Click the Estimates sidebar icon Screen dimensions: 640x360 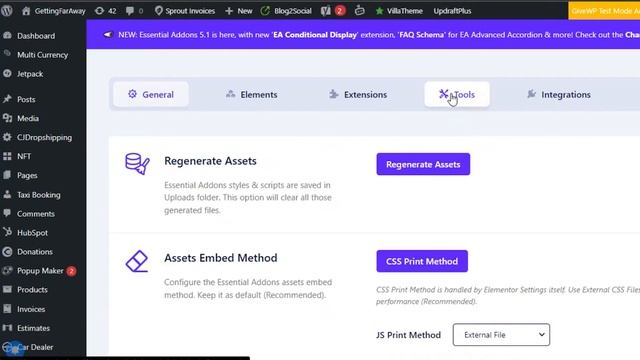coord(7,328)
